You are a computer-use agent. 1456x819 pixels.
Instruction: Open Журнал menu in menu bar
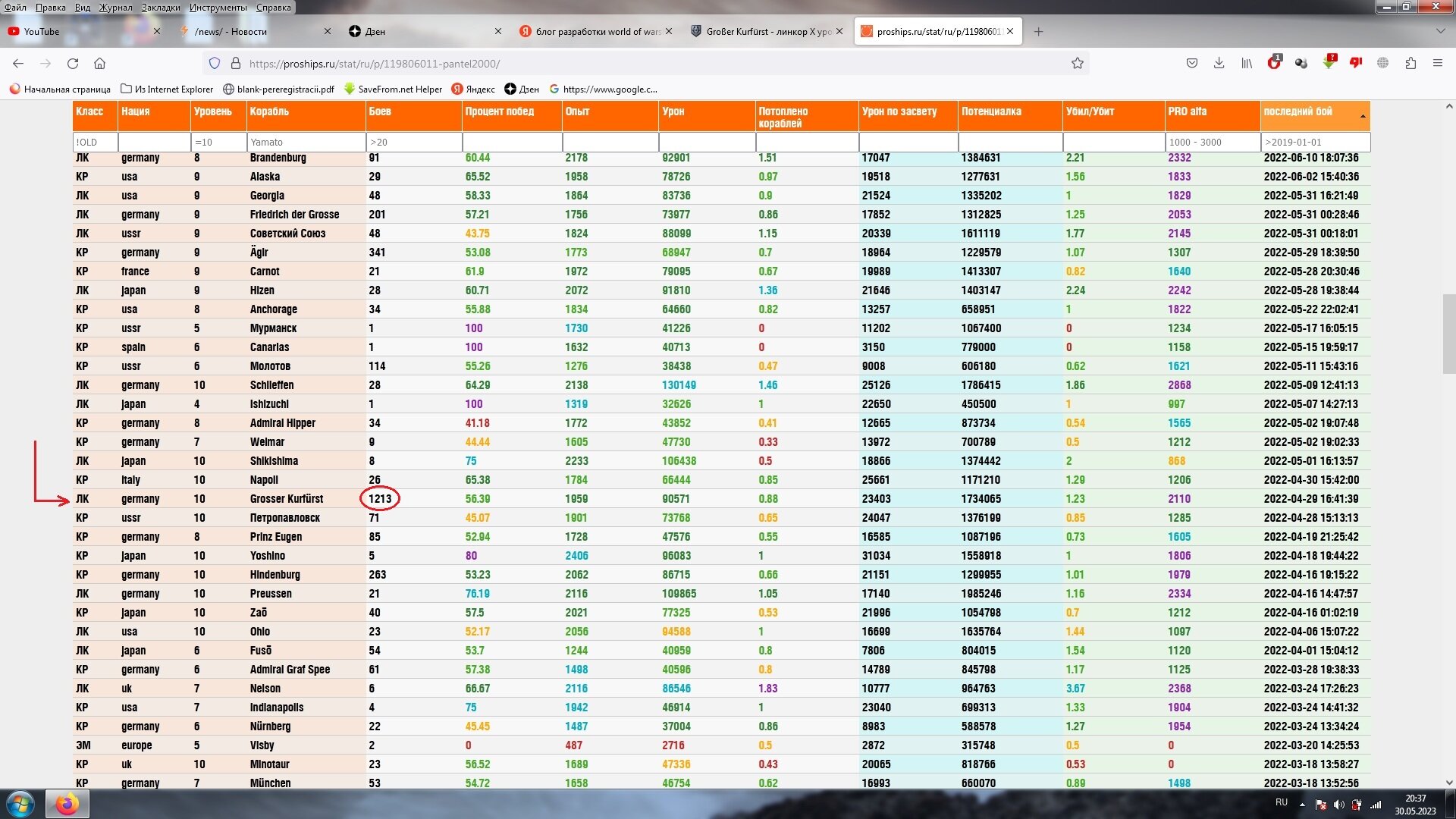pyautogui.click(x=115, y=7)
